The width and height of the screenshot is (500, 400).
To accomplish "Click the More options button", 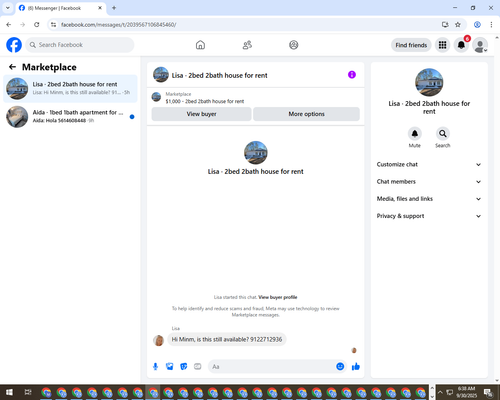I will click(x=306, y=114).
